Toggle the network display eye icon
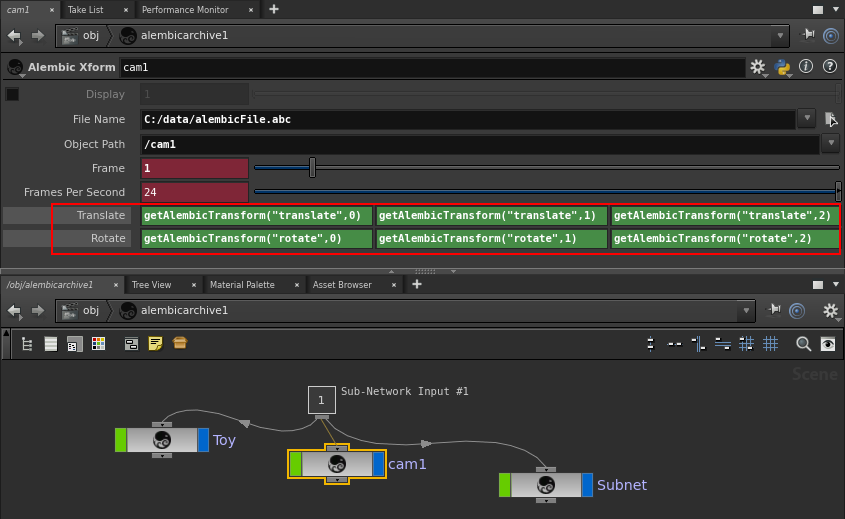 point(828,344)
